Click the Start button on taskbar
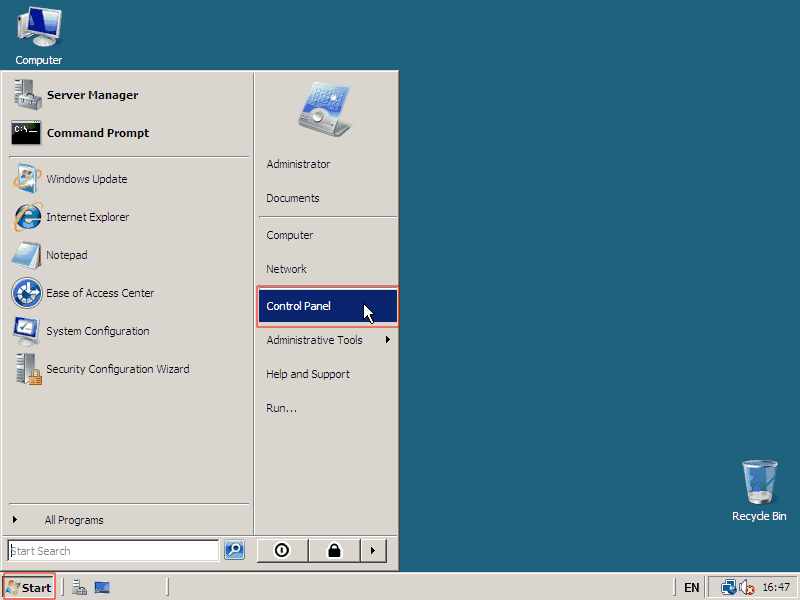800x600 pixels. pos(29,587)
